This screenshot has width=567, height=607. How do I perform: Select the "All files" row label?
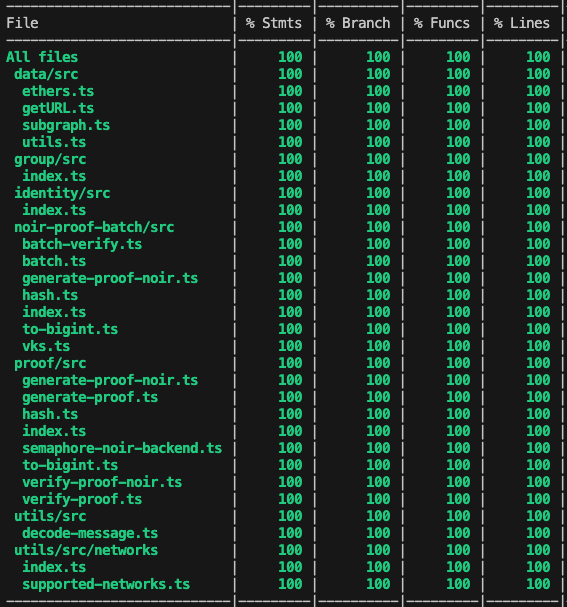(x=42, y=57)
